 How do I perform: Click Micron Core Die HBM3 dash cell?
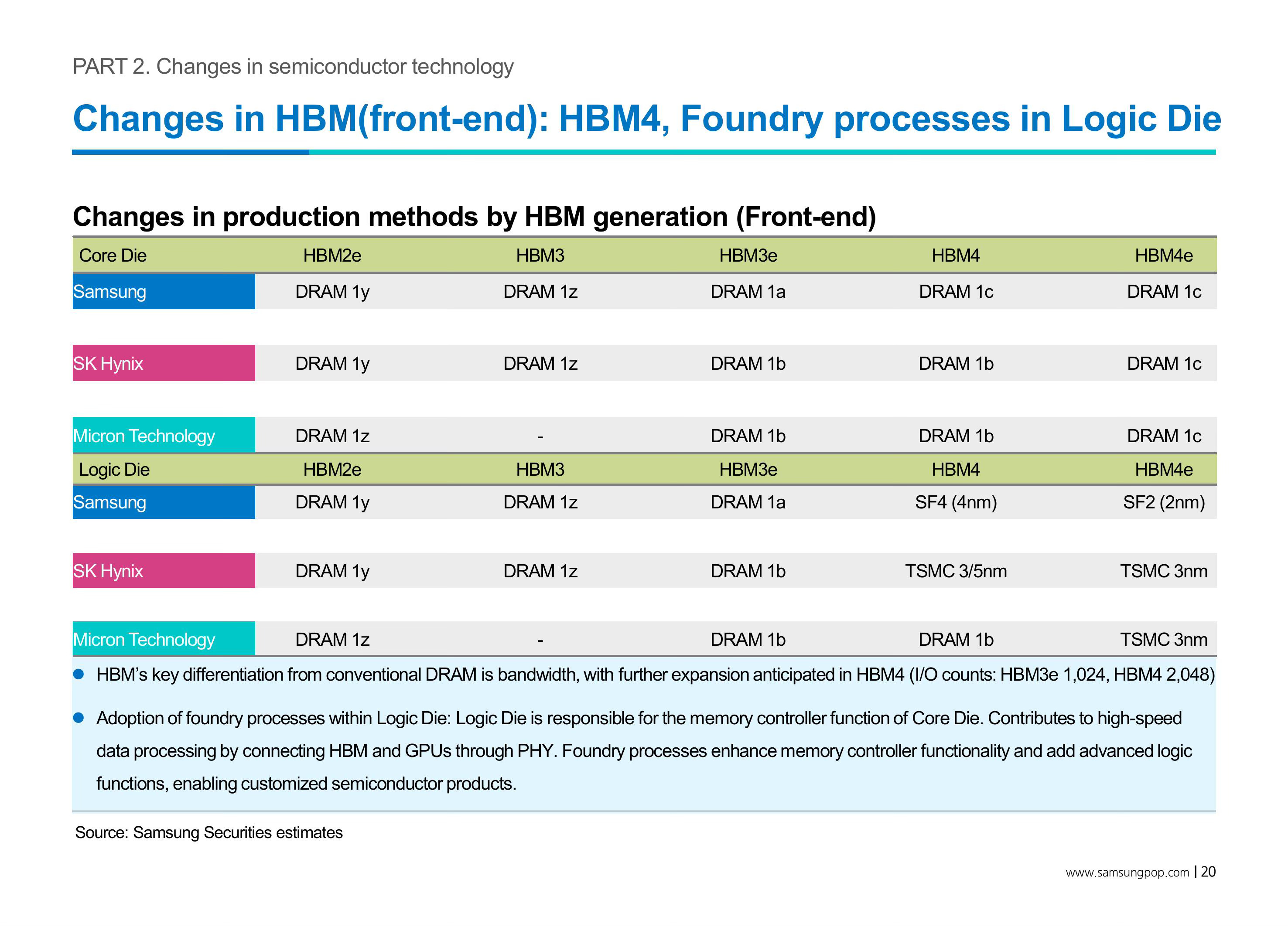pos(540,436)
